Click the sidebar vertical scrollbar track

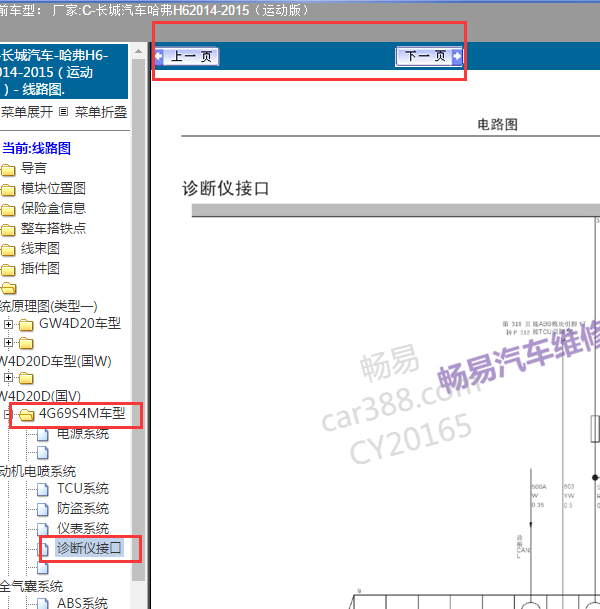(x=138, y=319)
